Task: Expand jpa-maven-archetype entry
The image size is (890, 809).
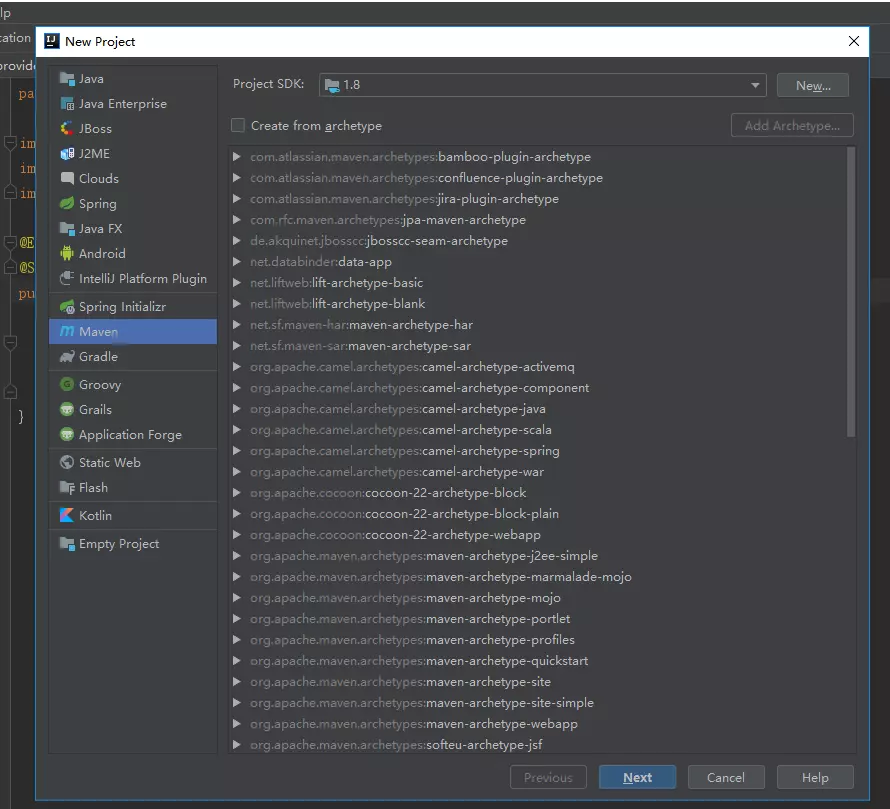Action: [237, 220]
